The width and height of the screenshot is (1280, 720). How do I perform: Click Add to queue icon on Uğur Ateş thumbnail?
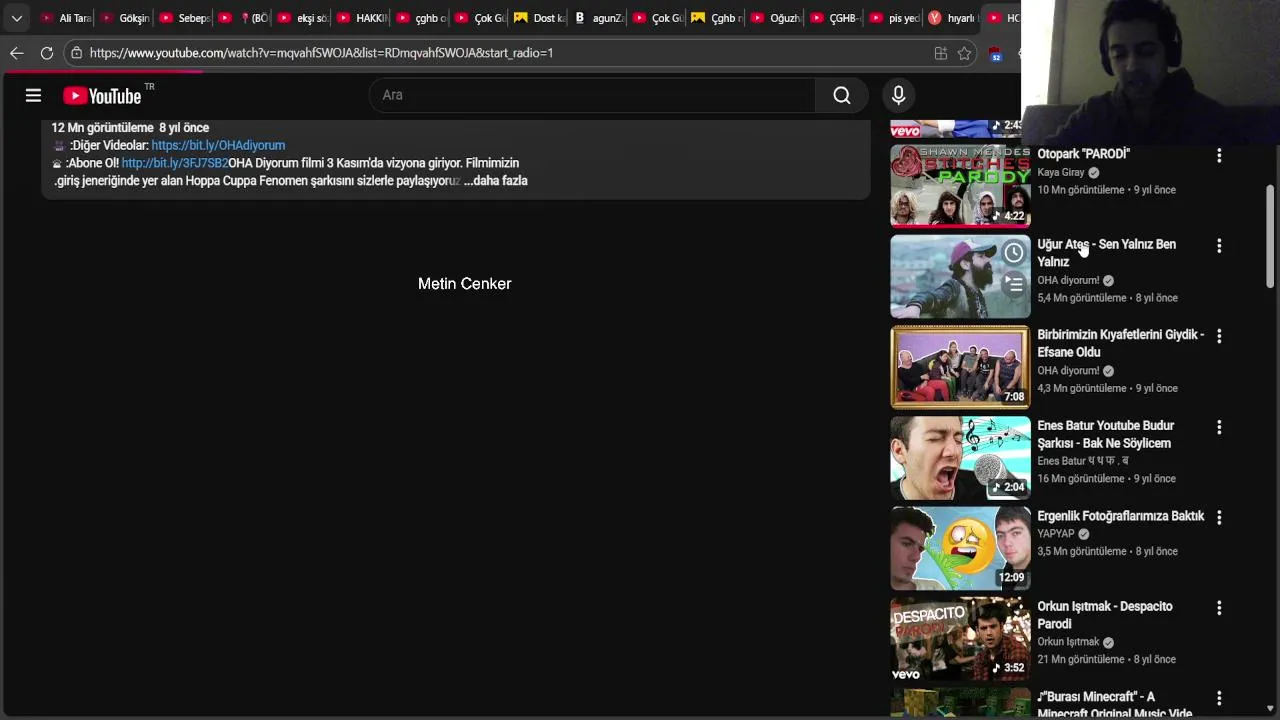click(x=1013, y=284)
